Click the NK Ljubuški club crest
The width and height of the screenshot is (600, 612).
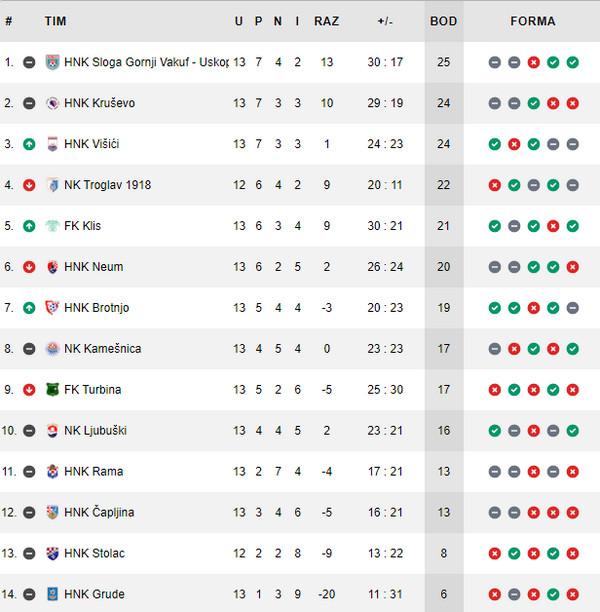coord(52,431)
